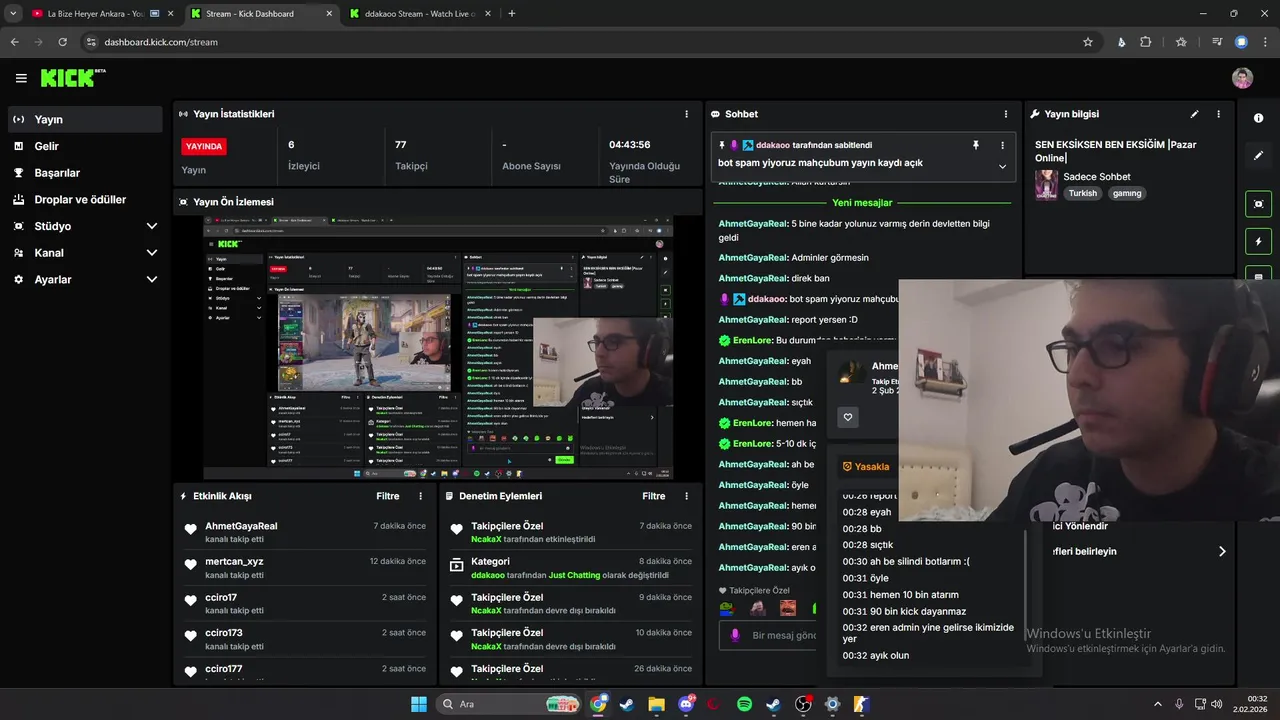Screen dimensions: 1280x720
Task: Click the pencil button on right toolbar
Action: click(x=1258, y=156)
